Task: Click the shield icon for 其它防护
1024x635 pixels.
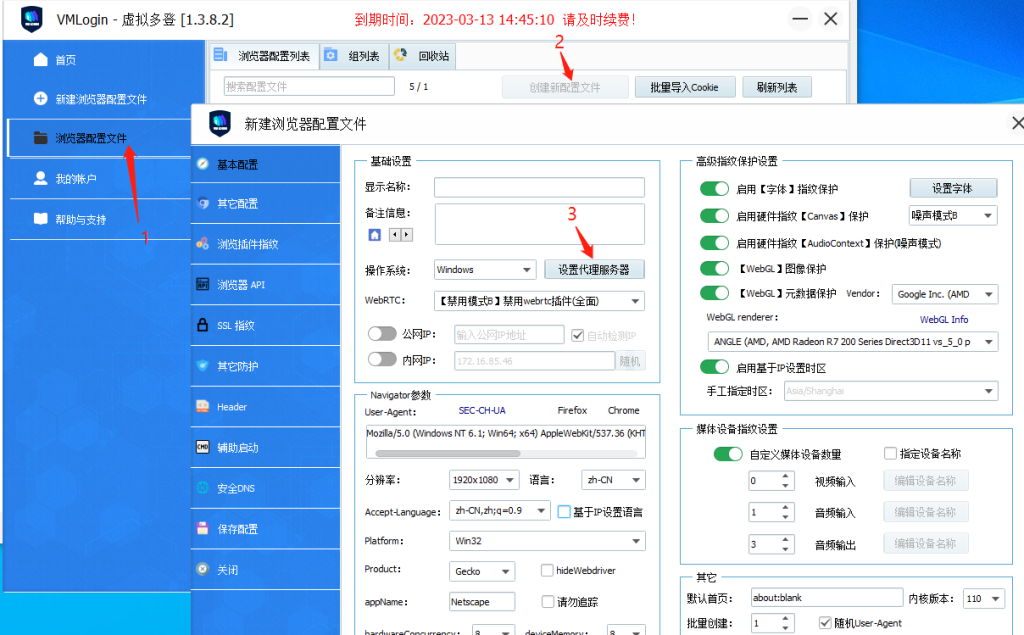Action: tap(202, 365)
